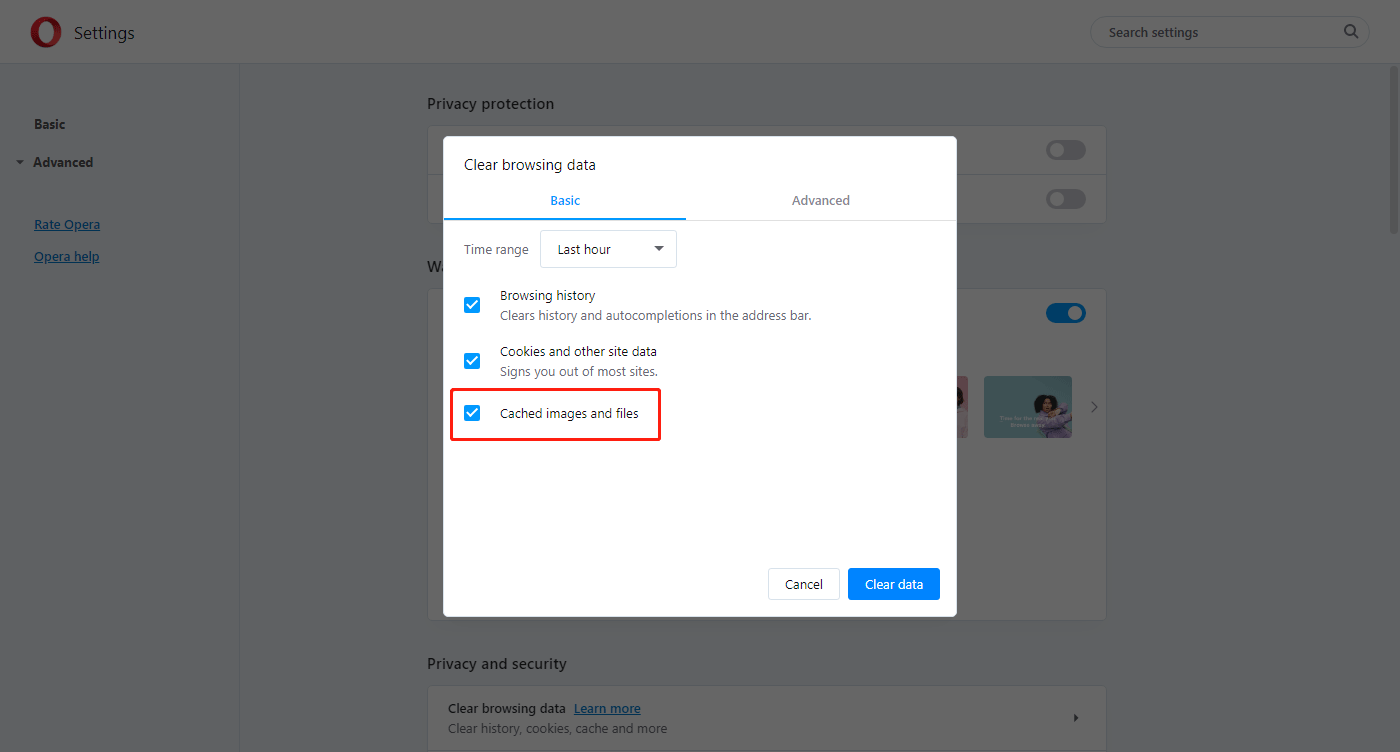1400x752 pixels.
Task: Enable the second Privacy protection toggle
Action: click(x=1065, y=198)
